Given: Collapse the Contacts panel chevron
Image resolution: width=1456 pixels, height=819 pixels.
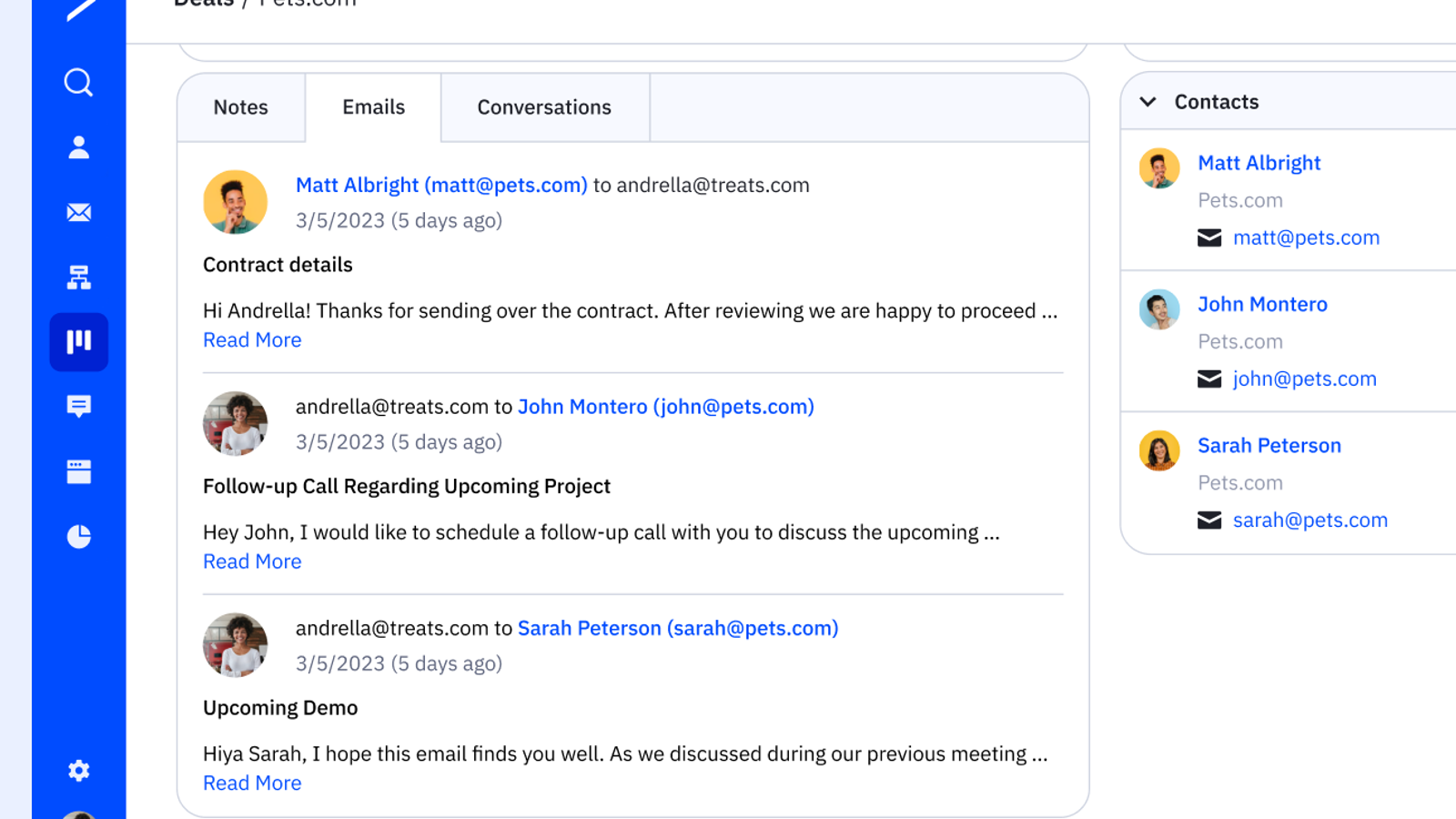Looking at the screenshot, I should click(1148, 102).
